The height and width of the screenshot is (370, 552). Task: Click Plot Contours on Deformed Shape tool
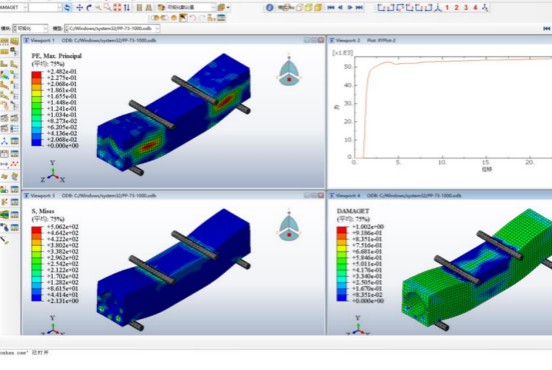(x=5, y=75)
